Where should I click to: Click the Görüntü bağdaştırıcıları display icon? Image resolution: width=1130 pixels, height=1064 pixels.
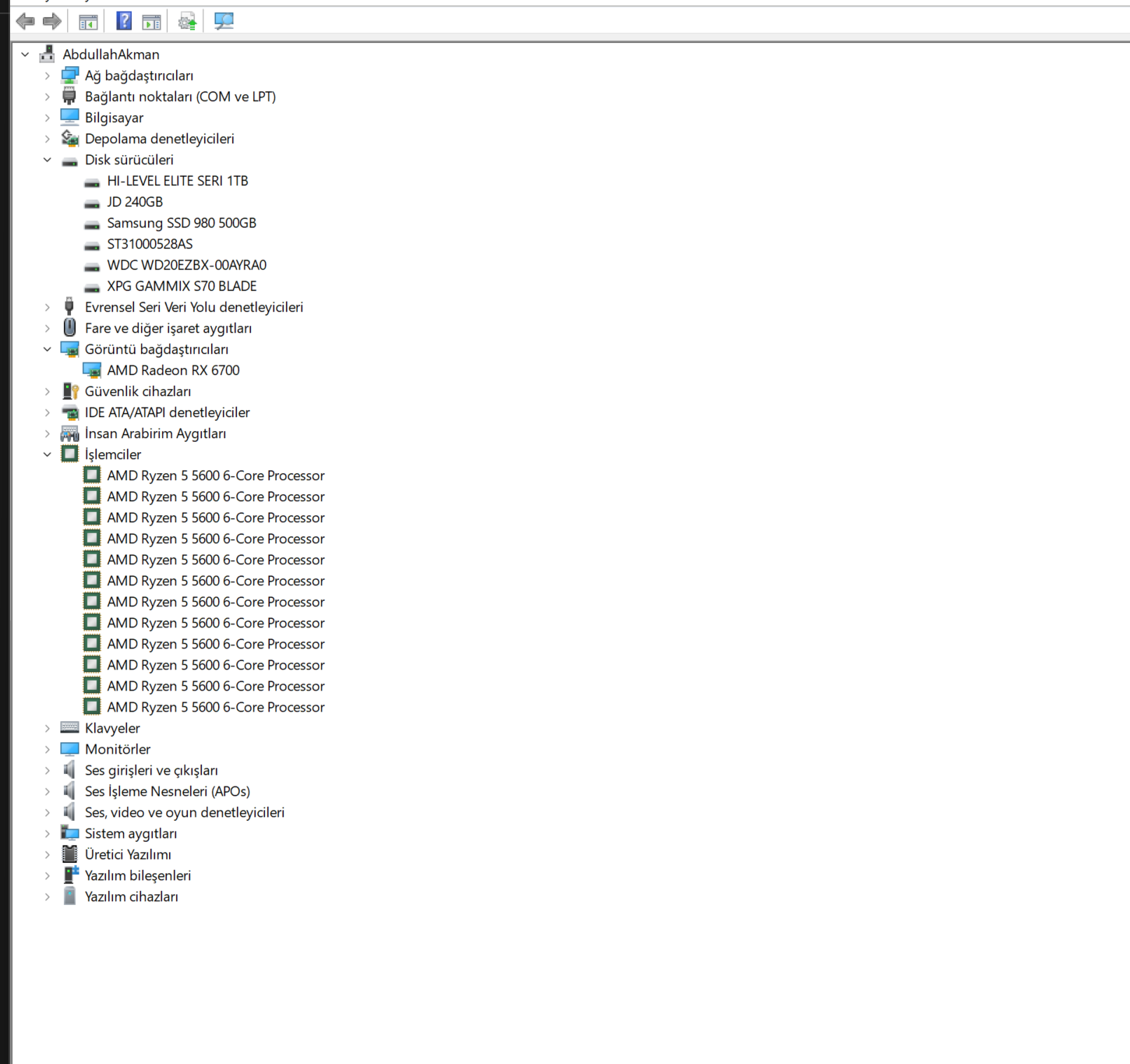(69, 348)
